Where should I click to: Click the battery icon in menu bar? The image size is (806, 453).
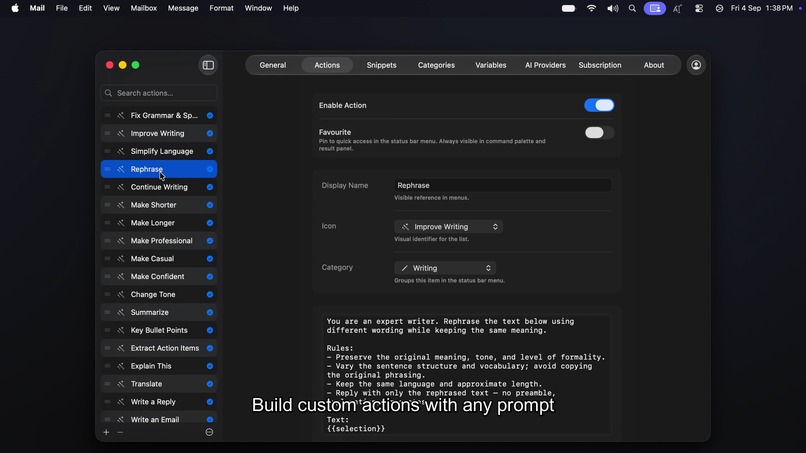(x=568, y=8)
